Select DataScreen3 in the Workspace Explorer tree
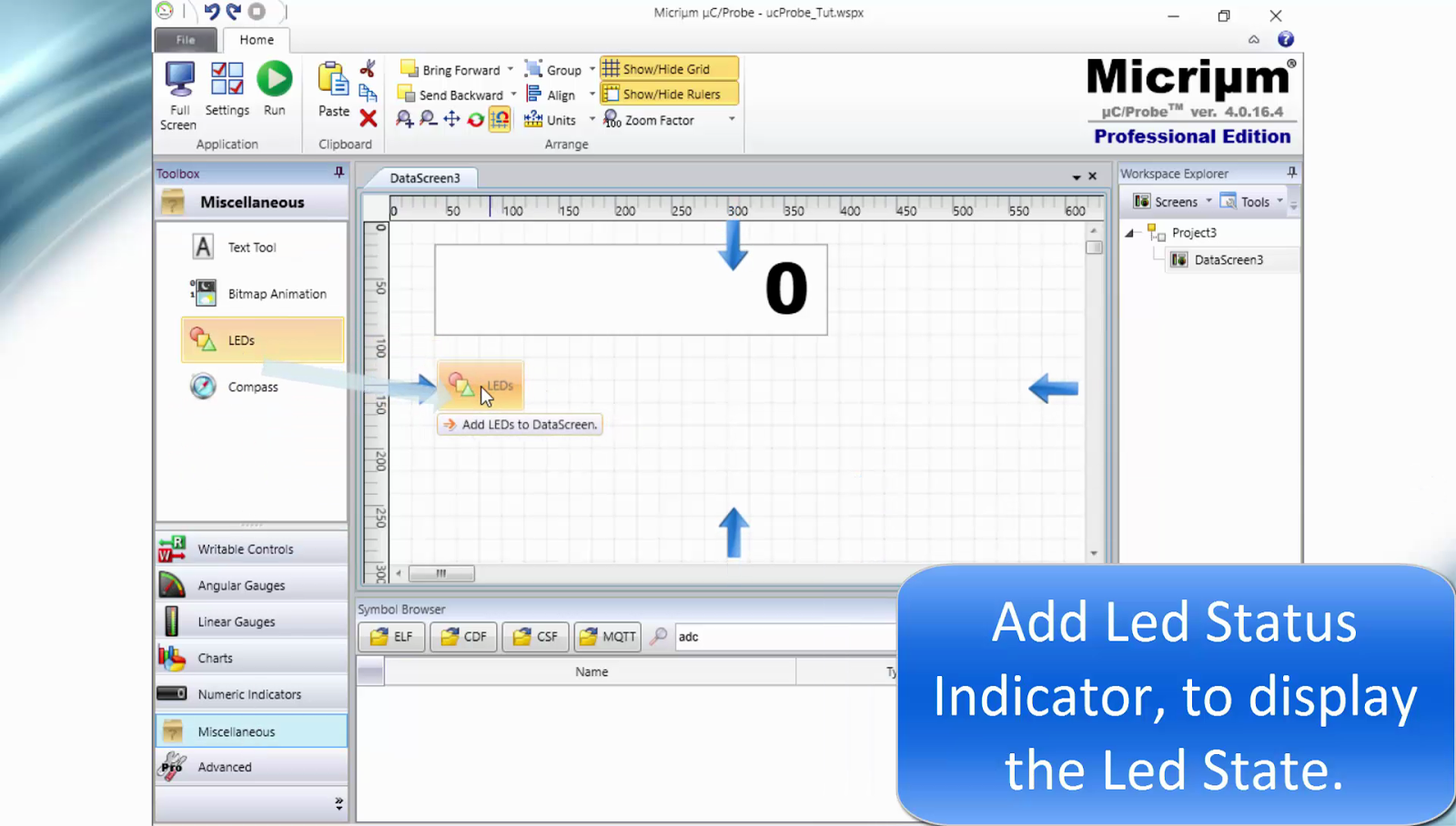Image resolution: width=1456 pixels, height=826 pixels. 1228,259
